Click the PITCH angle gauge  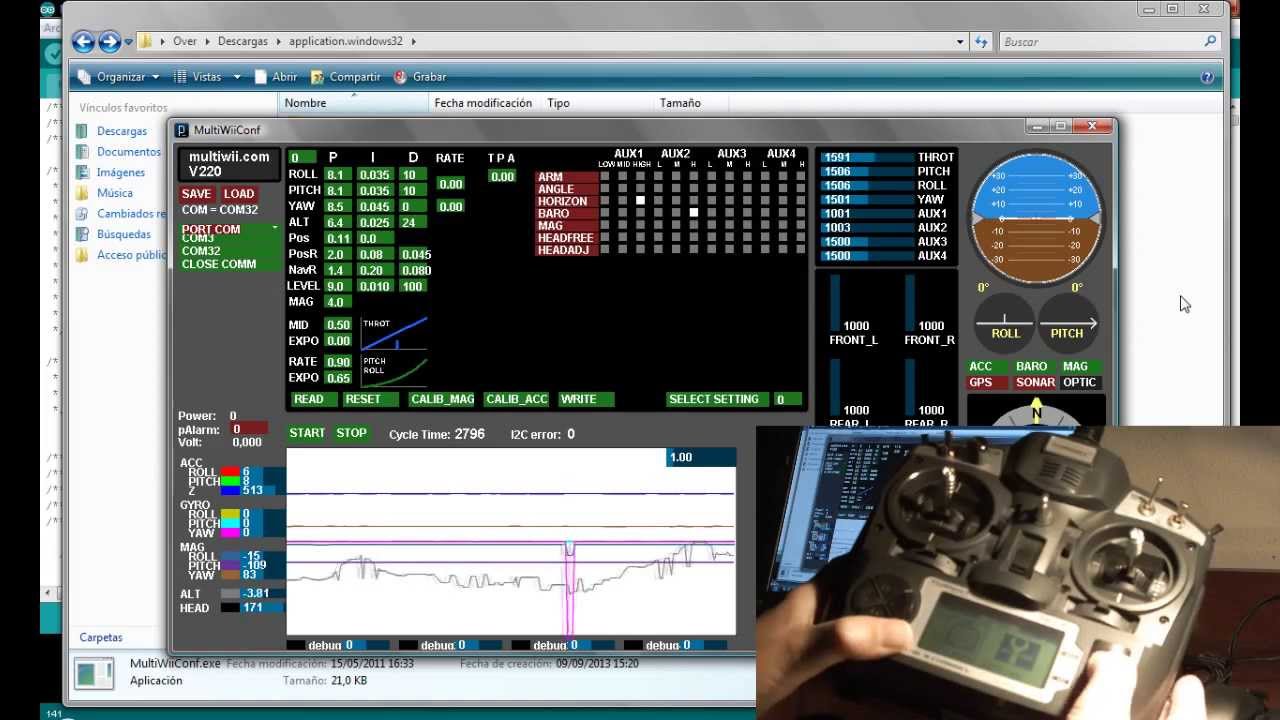click(x=1067, y=324)
